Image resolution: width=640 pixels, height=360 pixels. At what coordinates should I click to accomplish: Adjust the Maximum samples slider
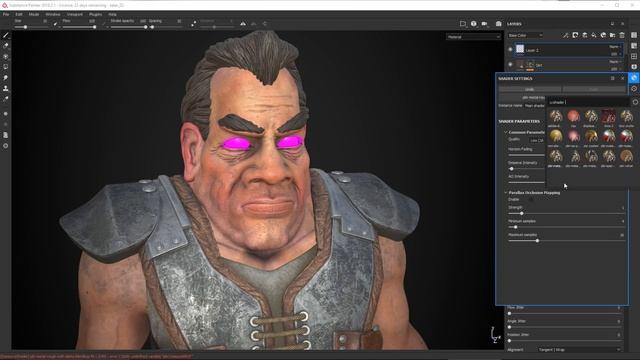(x=566, y=241)
